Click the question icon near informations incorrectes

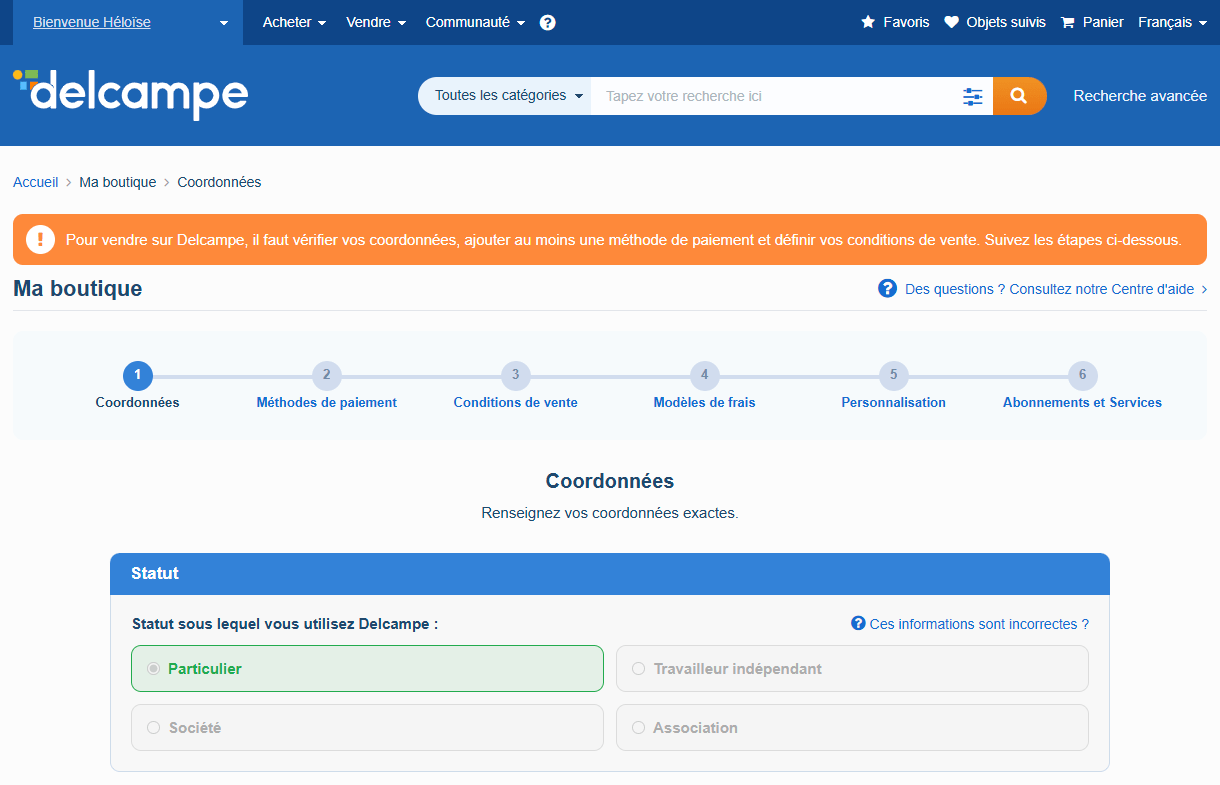858,623
